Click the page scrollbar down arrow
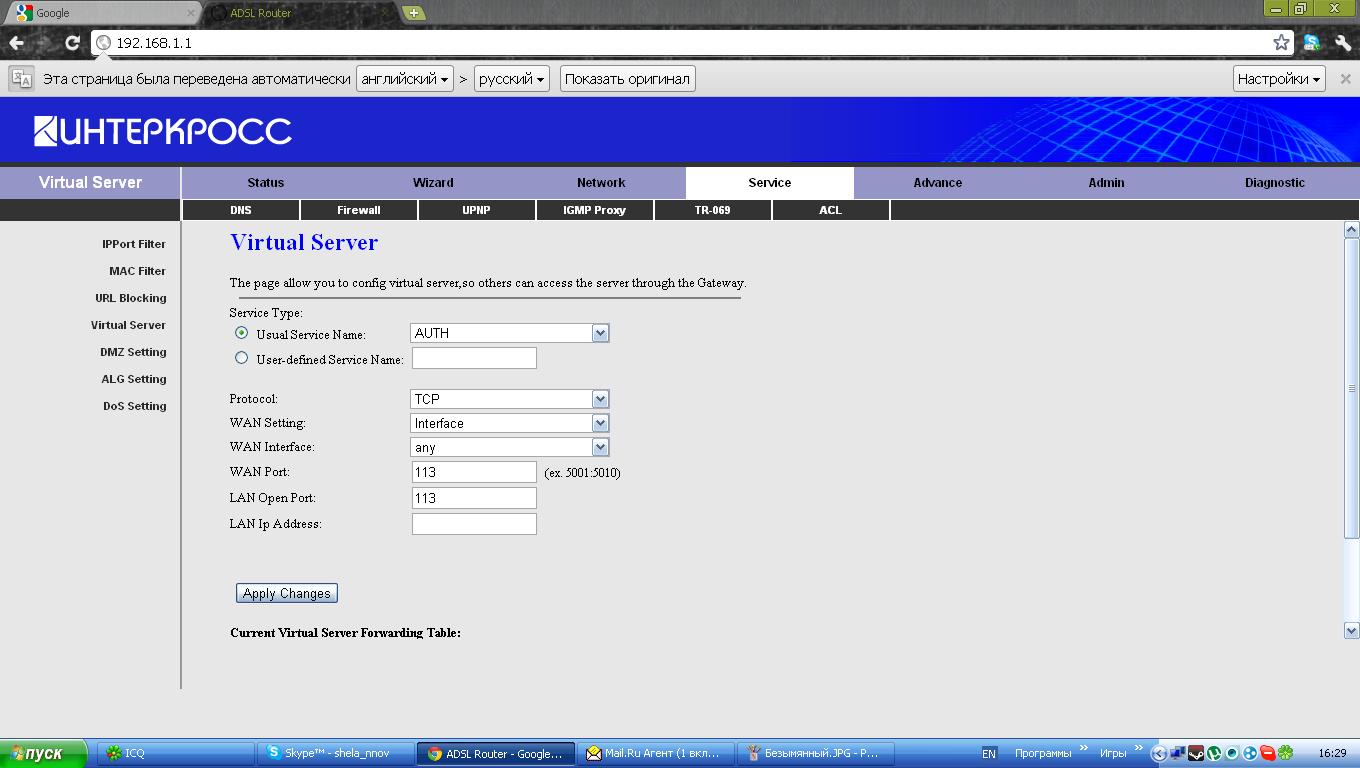 [1351, 631]
